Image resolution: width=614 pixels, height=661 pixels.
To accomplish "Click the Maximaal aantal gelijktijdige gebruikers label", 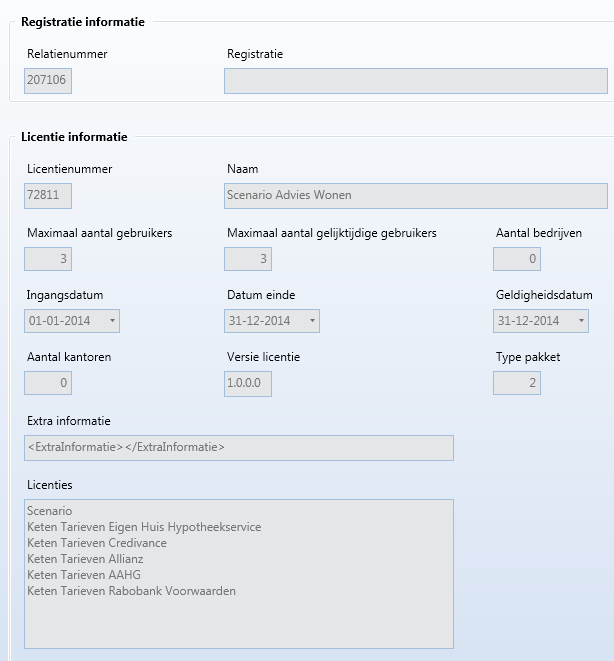I will (332, 233).
